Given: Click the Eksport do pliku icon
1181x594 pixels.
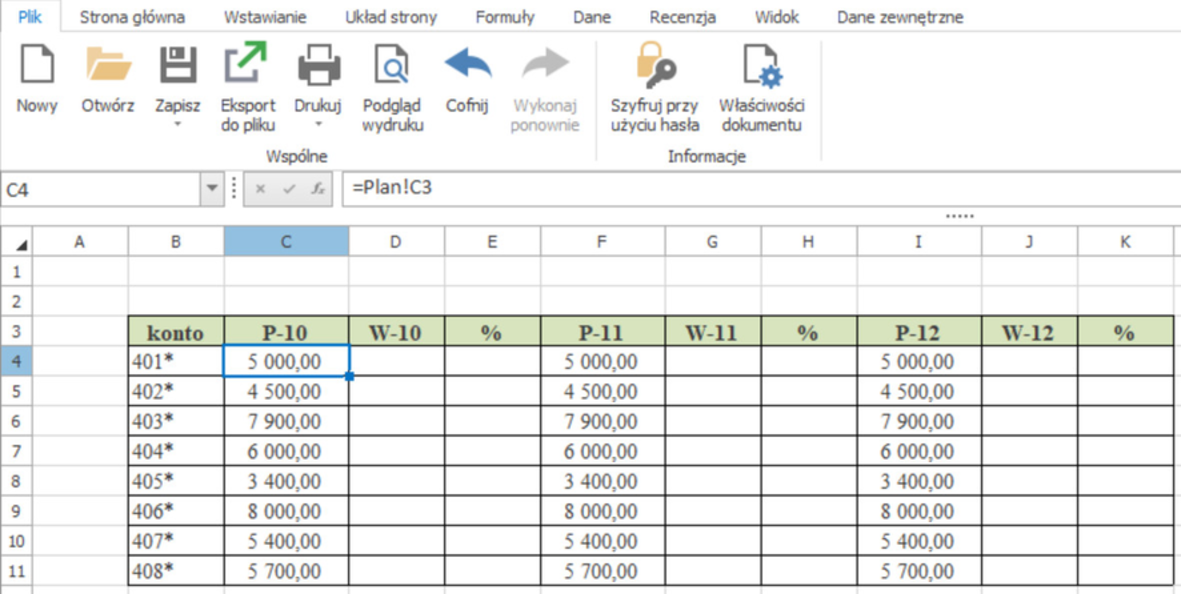Looking at the screenshot, I should pyautogui.click(x=247, y=65).
